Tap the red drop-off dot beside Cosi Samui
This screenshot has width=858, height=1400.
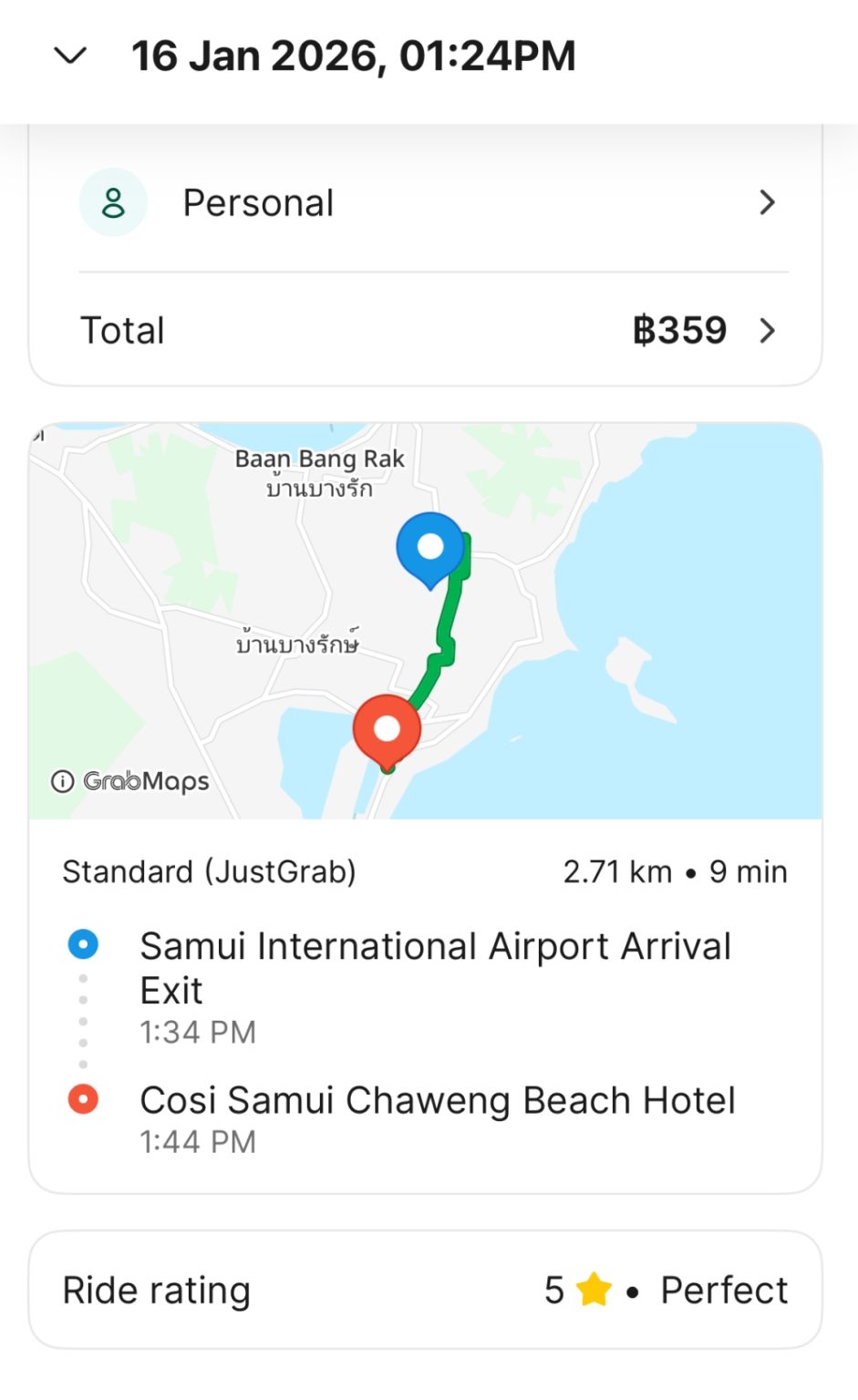[83, 1098]
